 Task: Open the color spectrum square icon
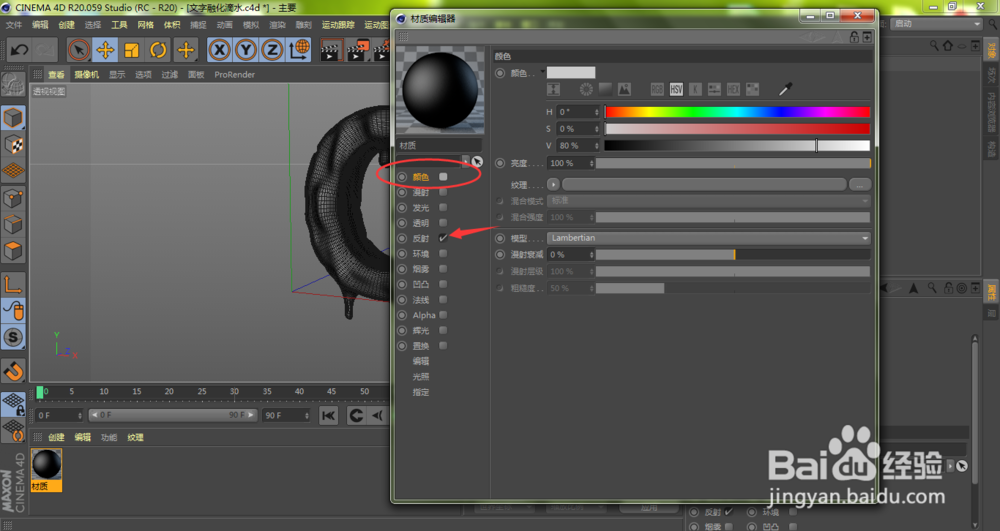(605, 89)
